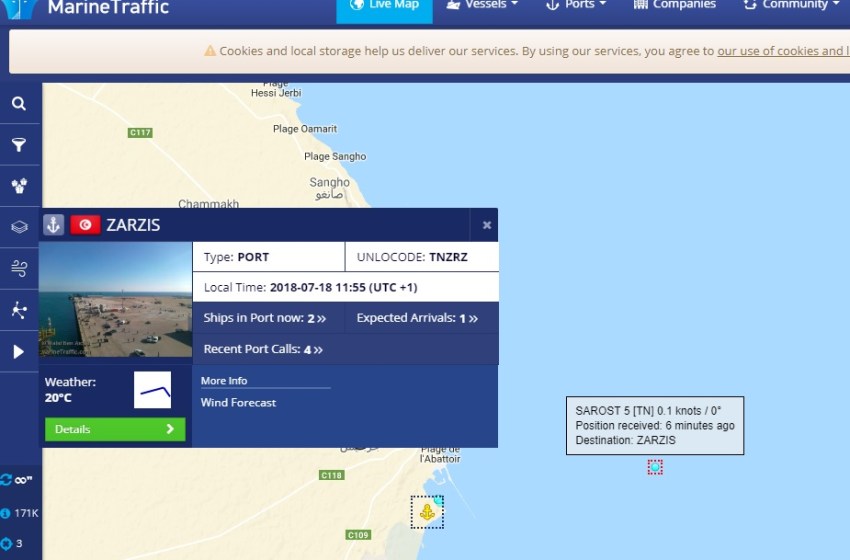Click the counter showing 3
This screenshot has height=560, width=850.
point(12,543)
